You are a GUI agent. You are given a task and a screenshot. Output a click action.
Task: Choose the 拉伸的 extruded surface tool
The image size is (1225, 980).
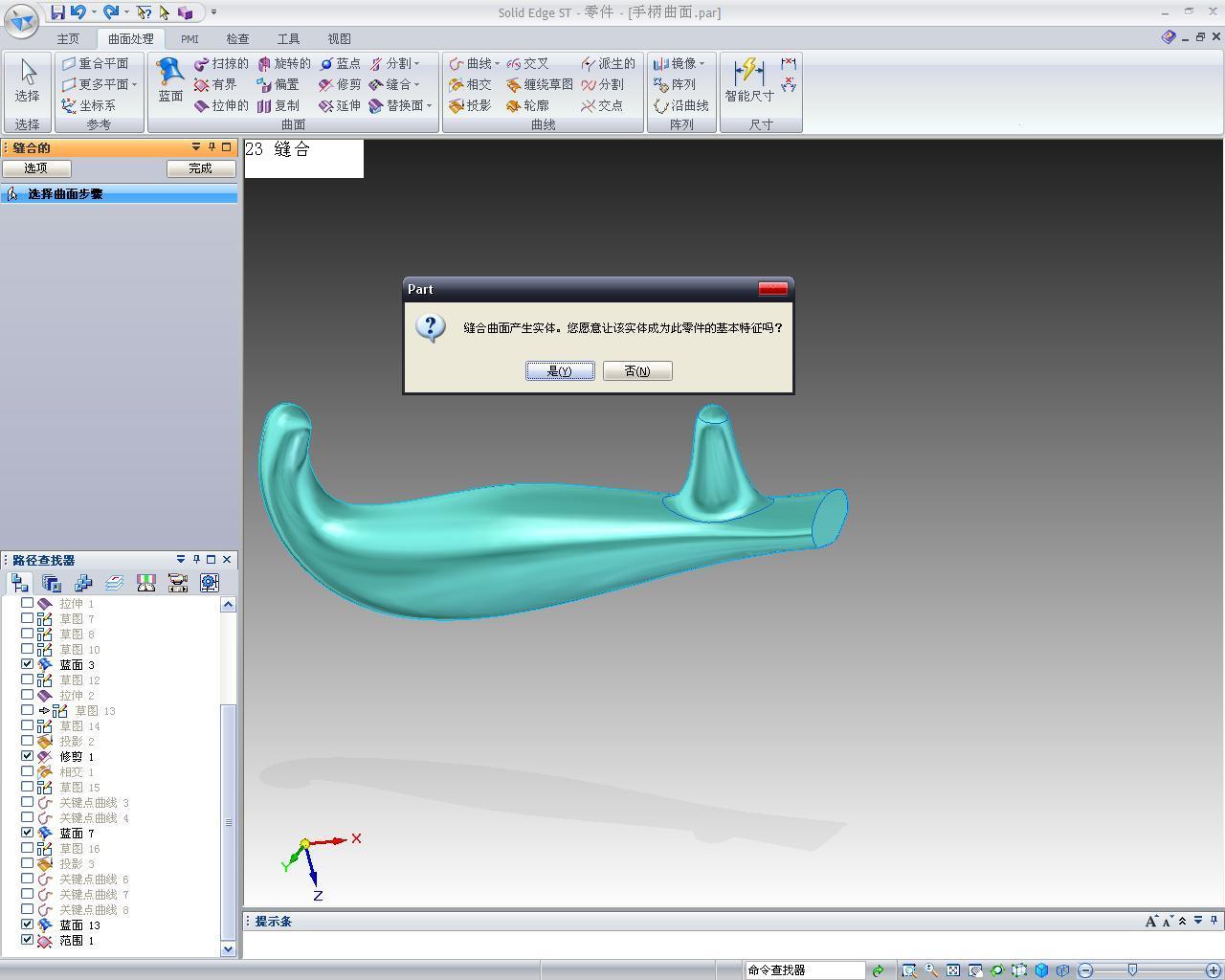[x=221, y=105]
